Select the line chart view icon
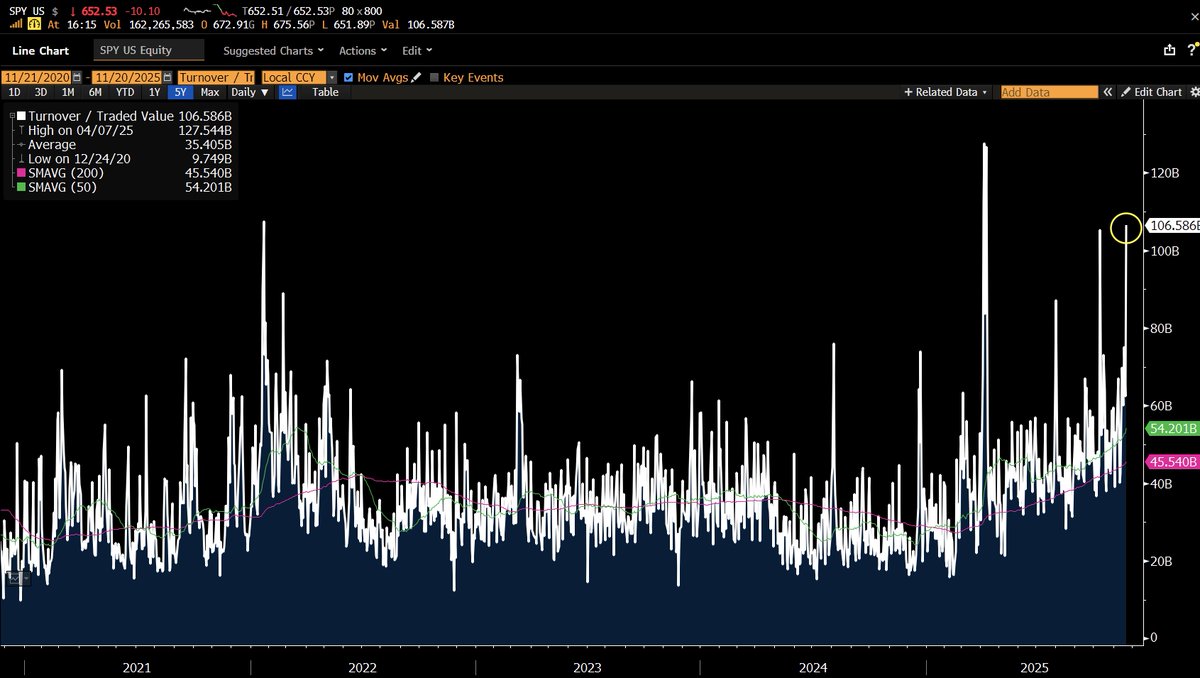 click(287, 92)
